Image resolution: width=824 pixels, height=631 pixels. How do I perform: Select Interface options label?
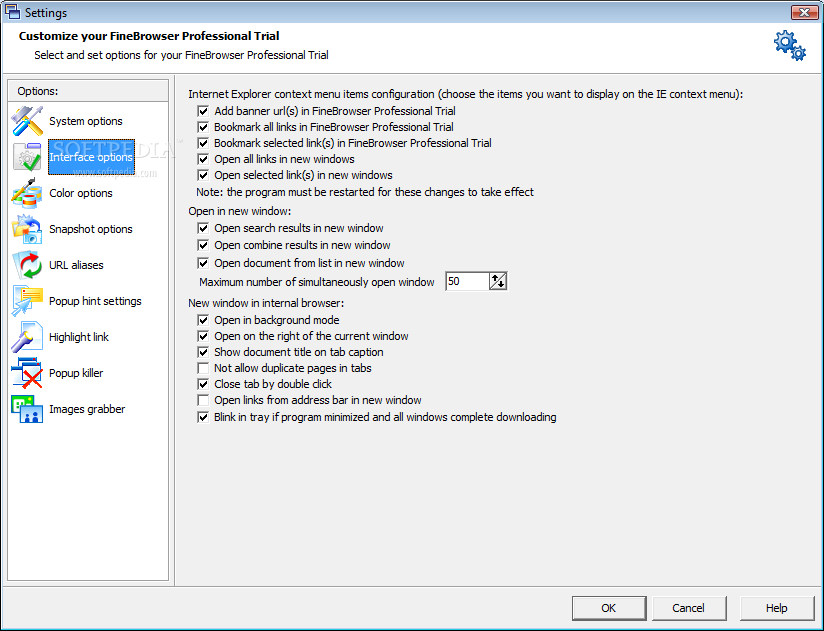coord(91,157)
